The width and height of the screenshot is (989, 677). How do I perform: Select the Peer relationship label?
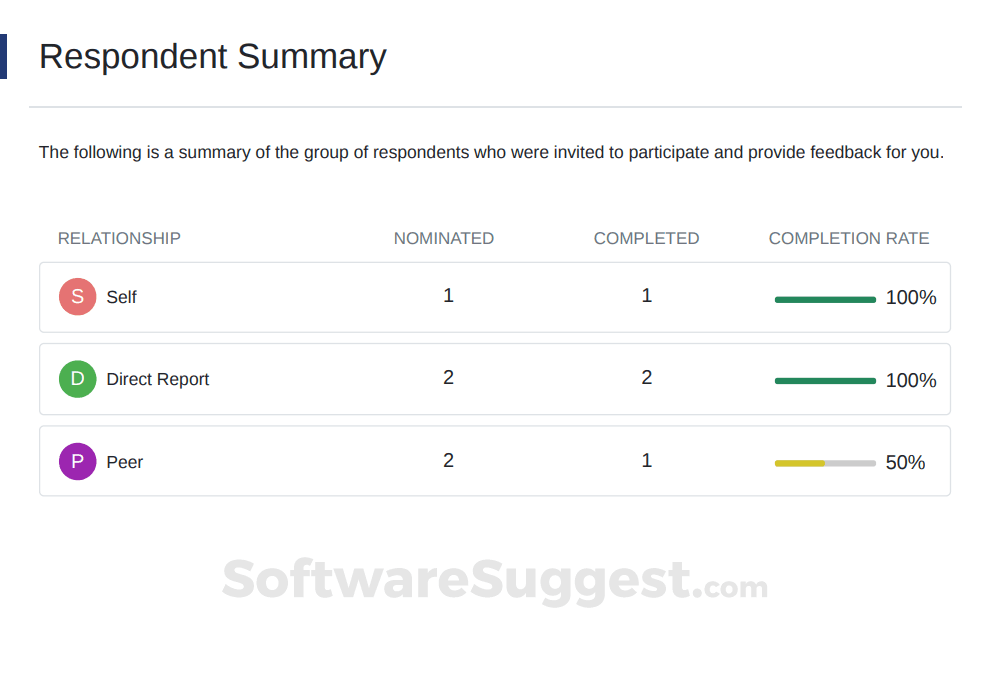tap(125, 462)
